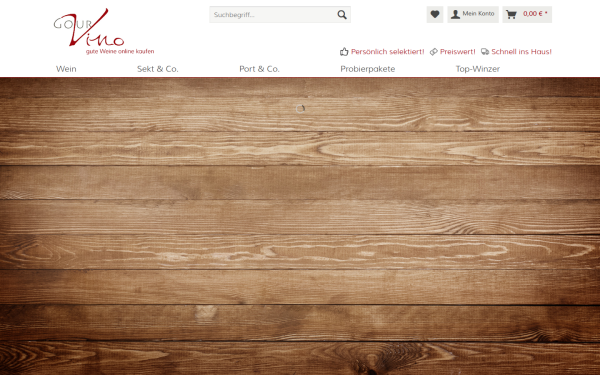
Task: Click the Mein Konto person icon
Action: click(x=455, y=15)
